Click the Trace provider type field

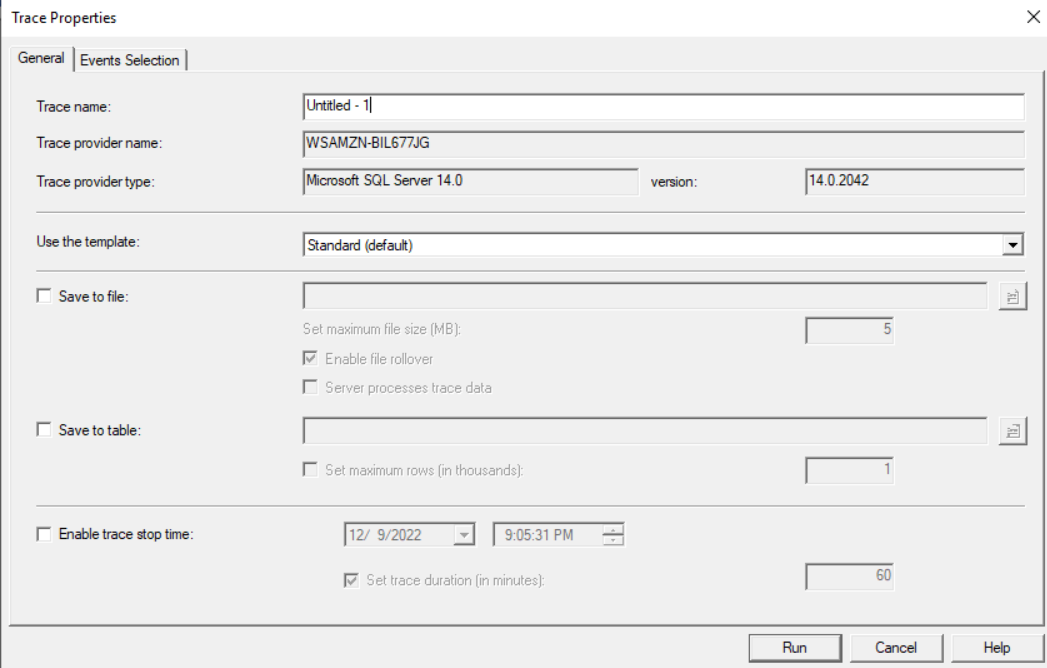click(471, 182)
